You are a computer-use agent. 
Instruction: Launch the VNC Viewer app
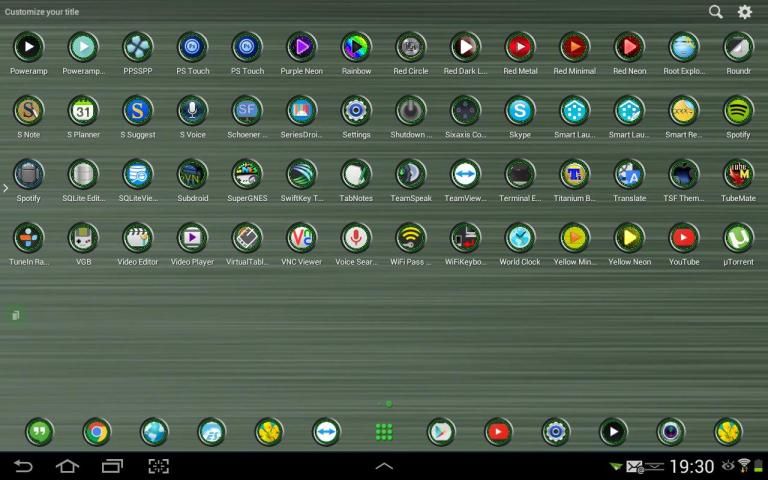click(301, 238)
